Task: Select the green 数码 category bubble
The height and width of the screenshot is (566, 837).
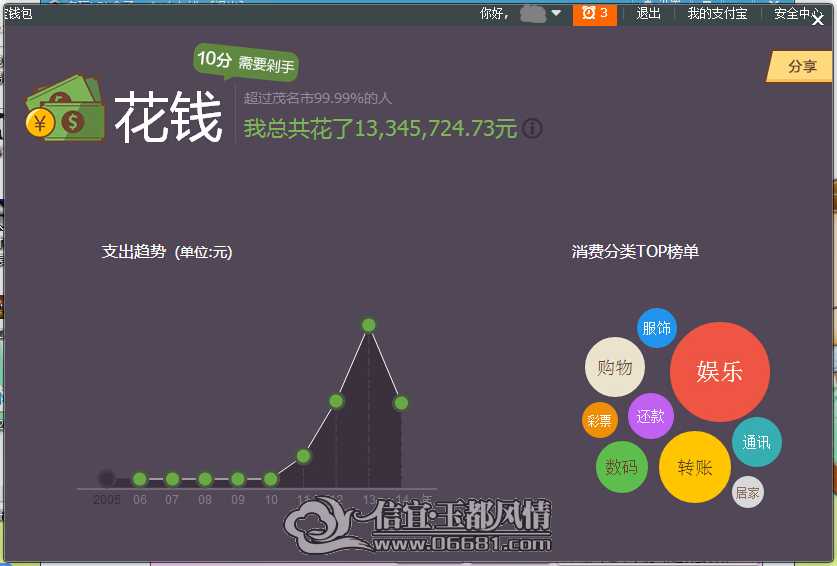Action: pos(621,467)
